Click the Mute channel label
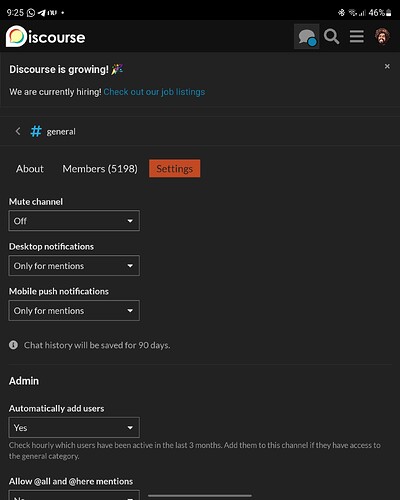 click(x=36, y=202)
